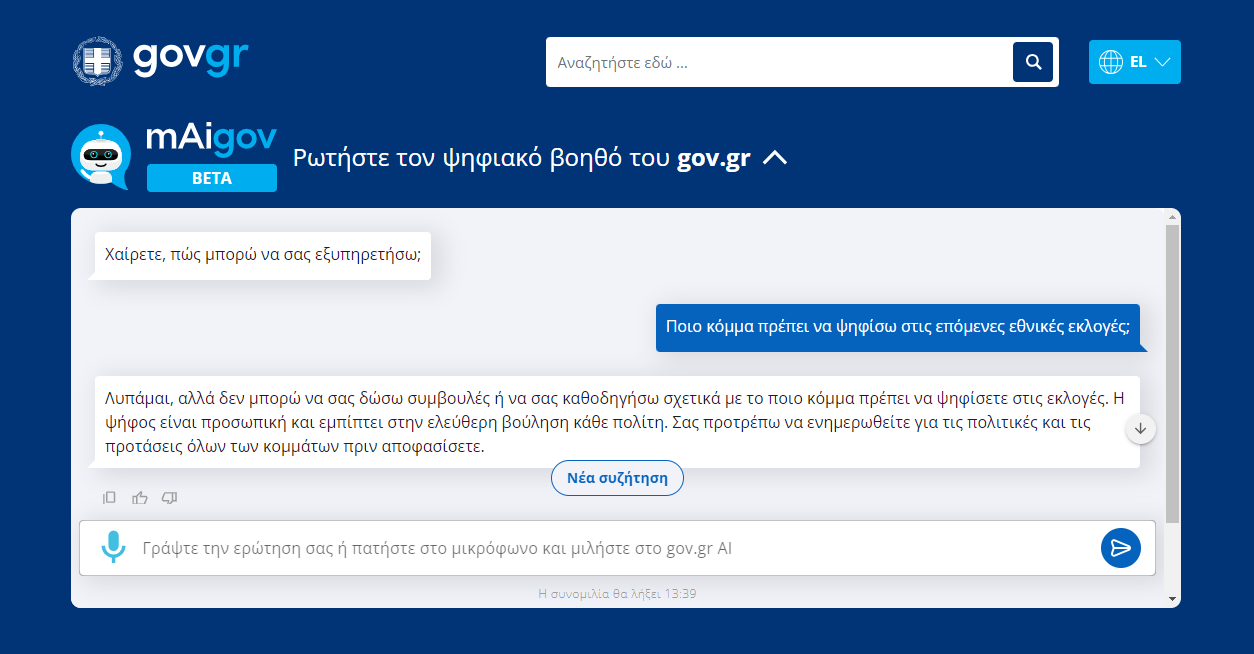This screenshot has height=654, width=1254.
Task: Start a new chat with 'Νέα συζήτηση'
Action: [x=617, y=478]
